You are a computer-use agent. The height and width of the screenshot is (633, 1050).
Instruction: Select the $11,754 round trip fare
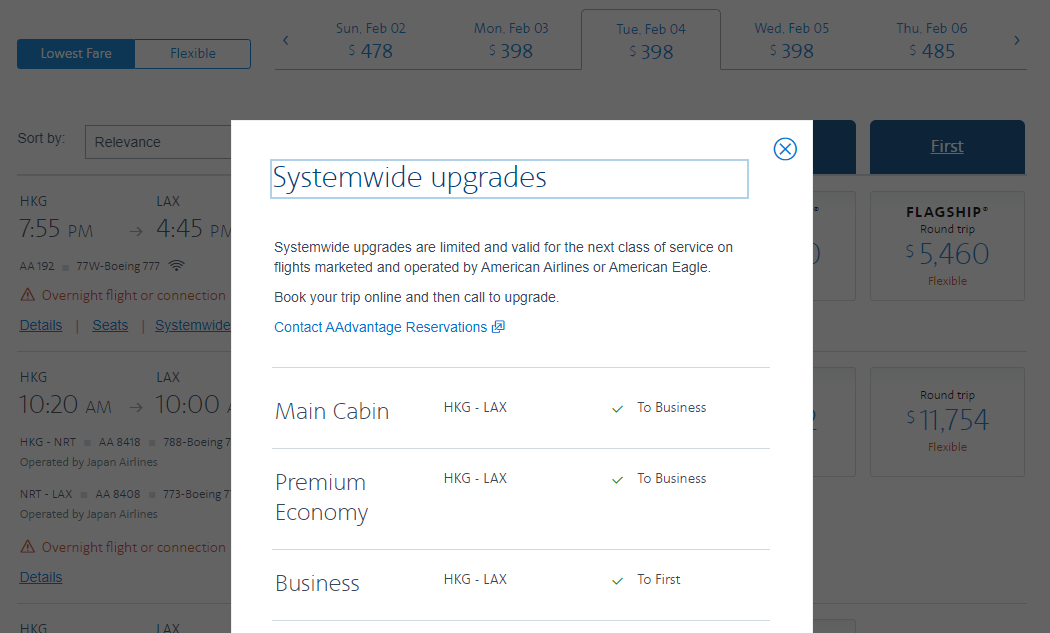(946, 420)
